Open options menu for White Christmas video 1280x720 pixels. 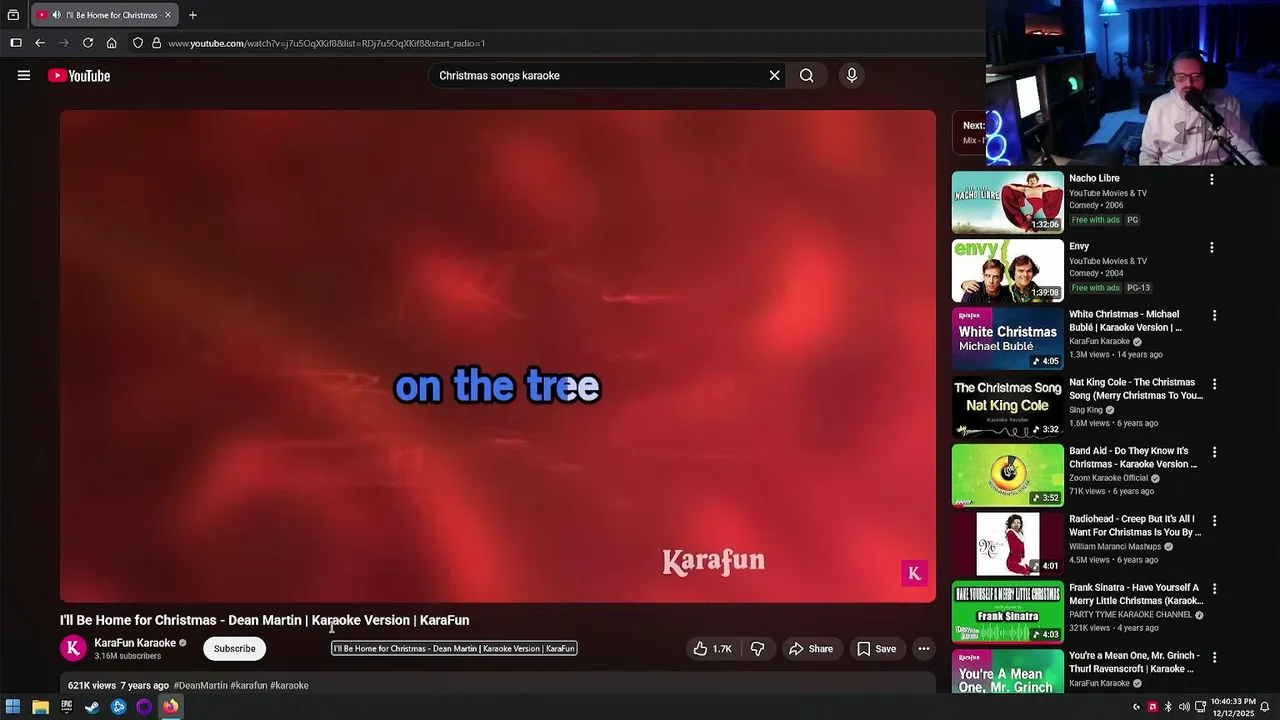tap(1215, 316)
